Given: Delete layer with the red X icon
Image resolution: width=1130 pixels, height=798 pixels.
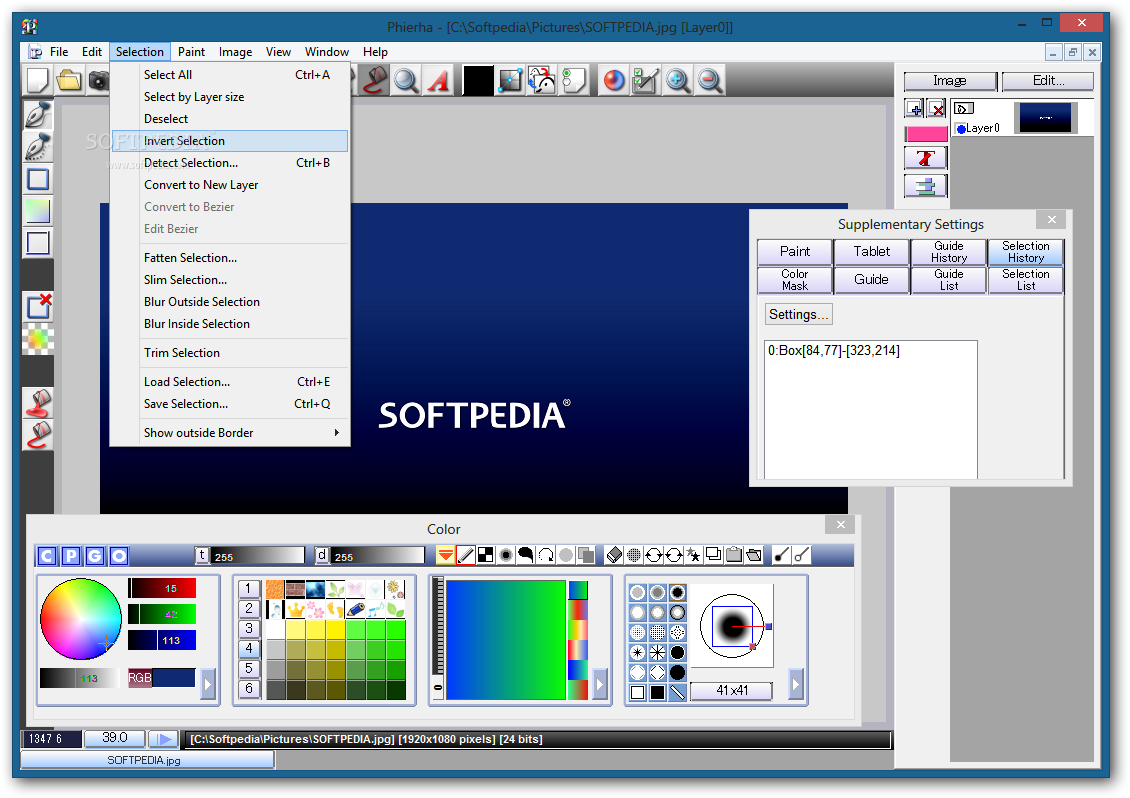Looking at the screenshot, I should (x=937, y=109).
